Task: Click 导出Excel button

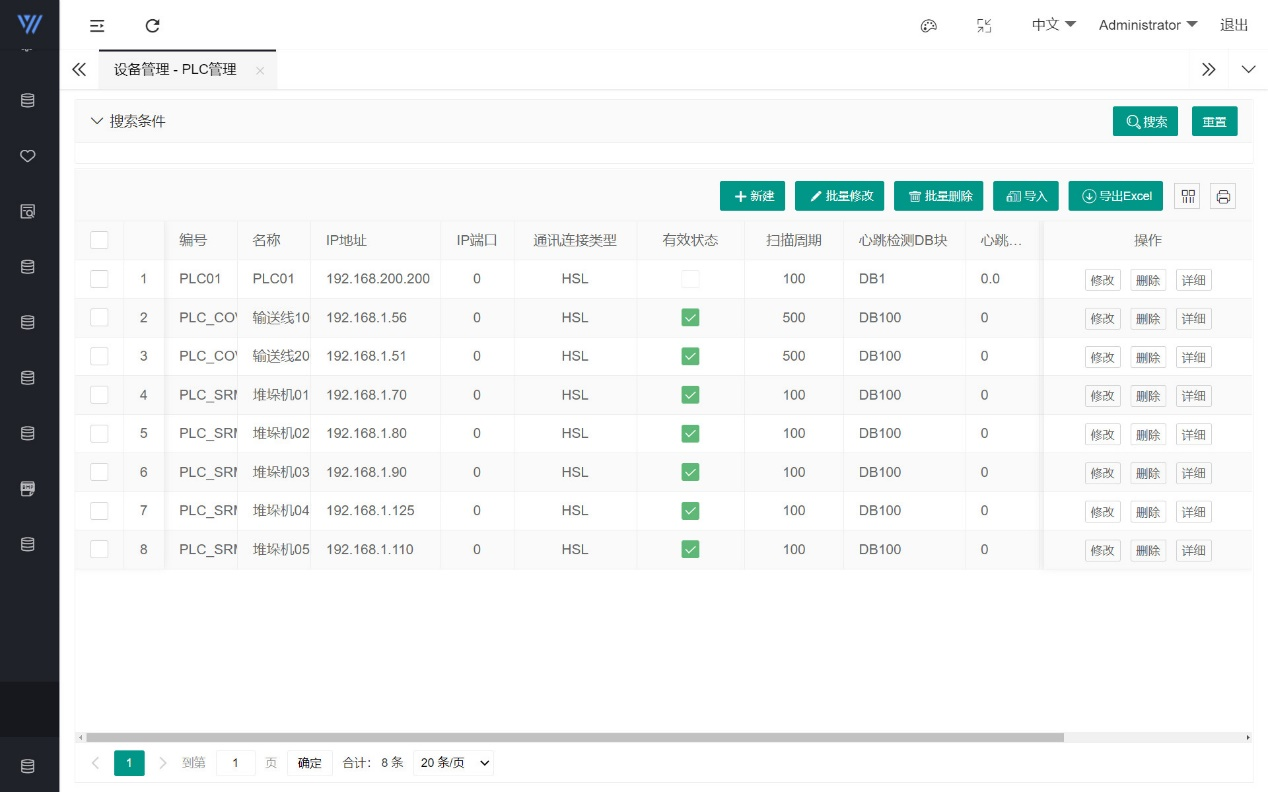Action: coord(1115,196)
